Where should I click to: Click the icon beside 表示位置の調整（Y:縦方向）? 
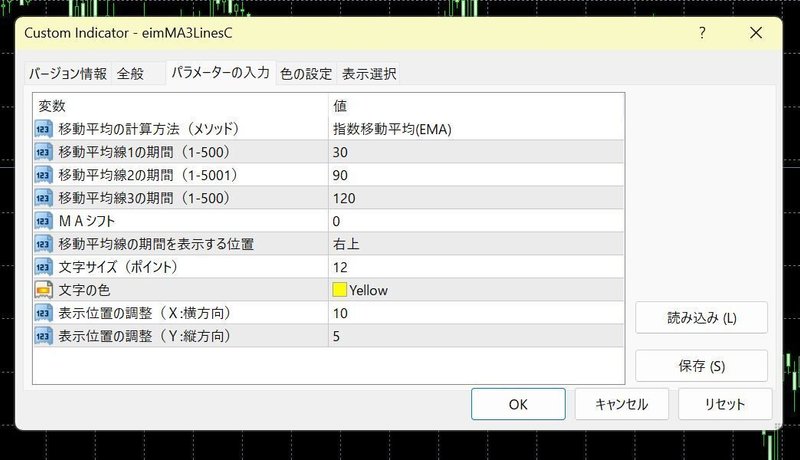[x=43, y=336]
